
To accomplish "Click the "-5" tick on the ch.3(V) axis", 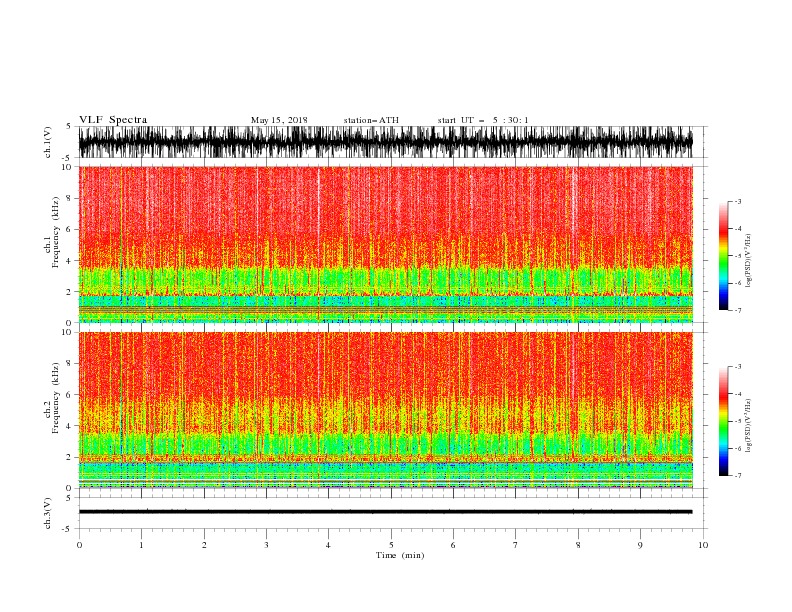I will (68, 529).
